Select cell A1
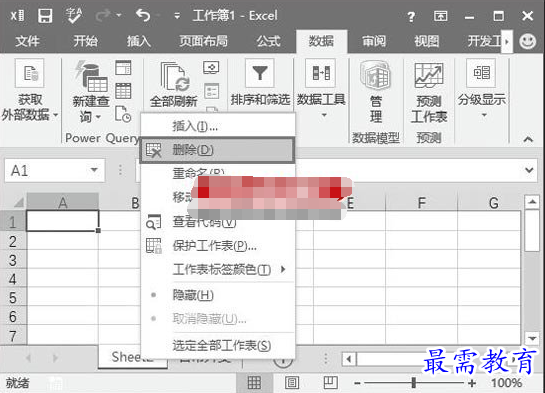545x393 pixels. (x=63, y=221)
